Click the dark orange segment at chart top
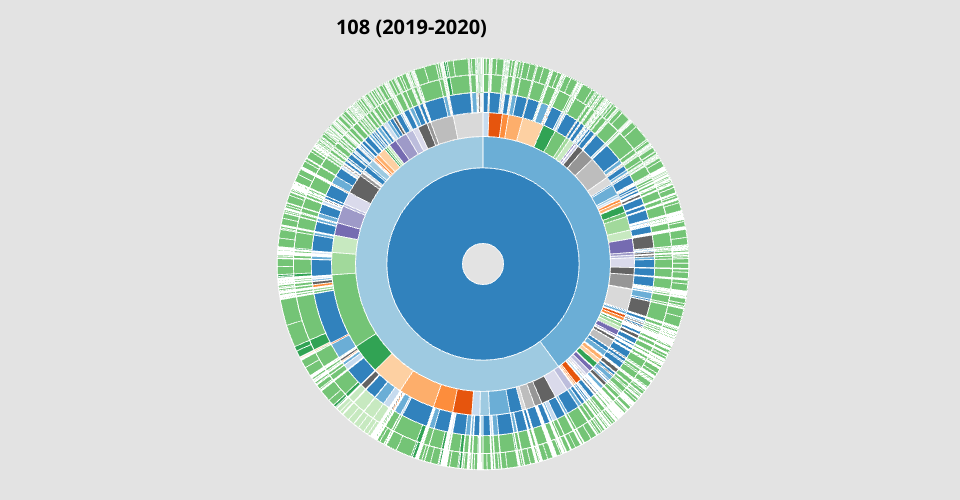The image size is (960, 500). (495, 125)
